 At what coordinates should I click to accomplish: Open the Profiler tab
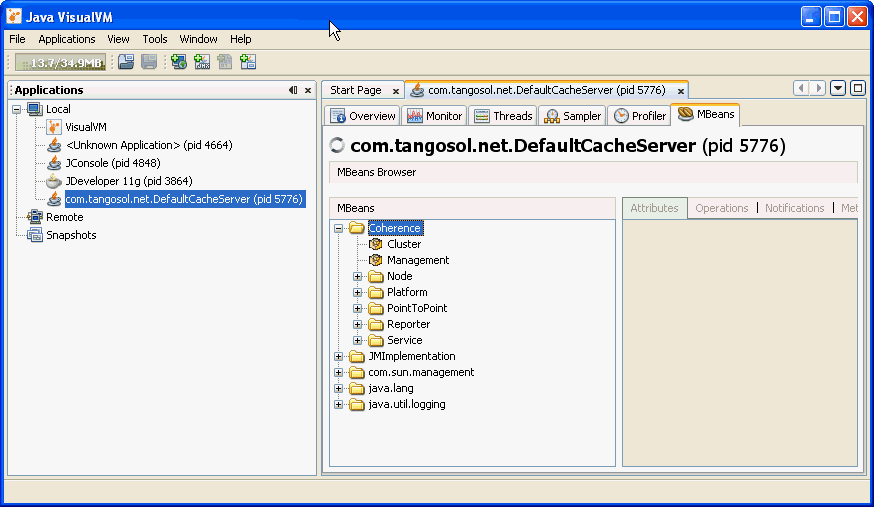click(x=639, y=116)
